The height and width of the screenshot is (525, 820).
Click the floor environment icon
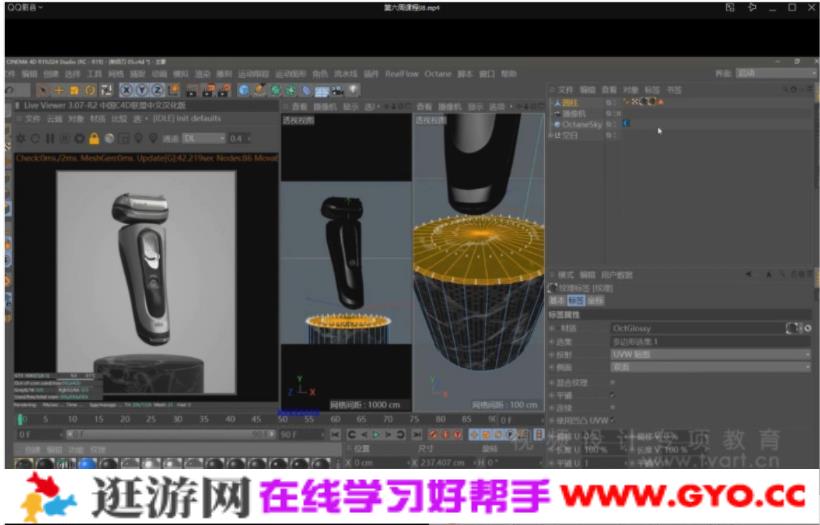pyautogui.click(x=322, y=90)
